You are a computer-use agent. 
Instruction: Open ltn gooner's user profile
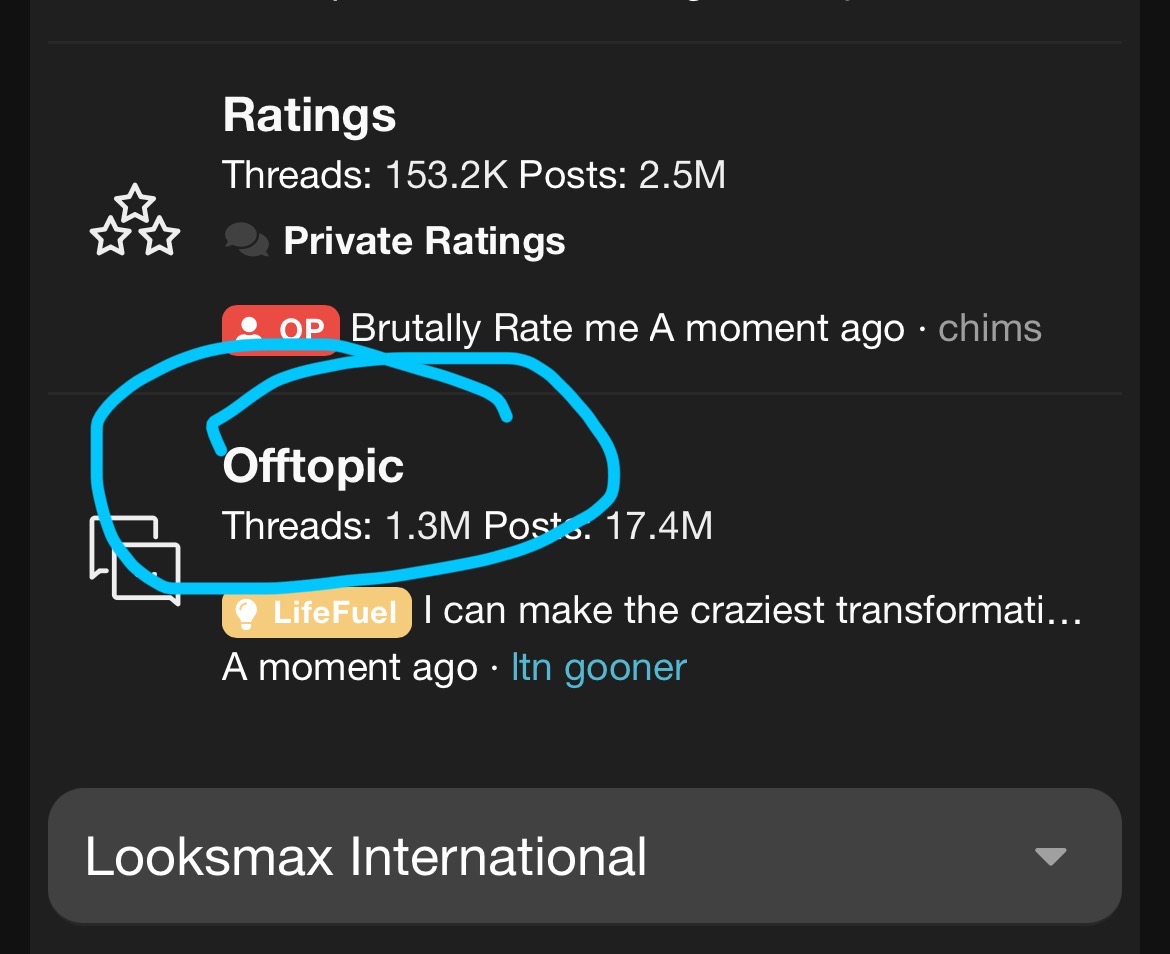598,668
